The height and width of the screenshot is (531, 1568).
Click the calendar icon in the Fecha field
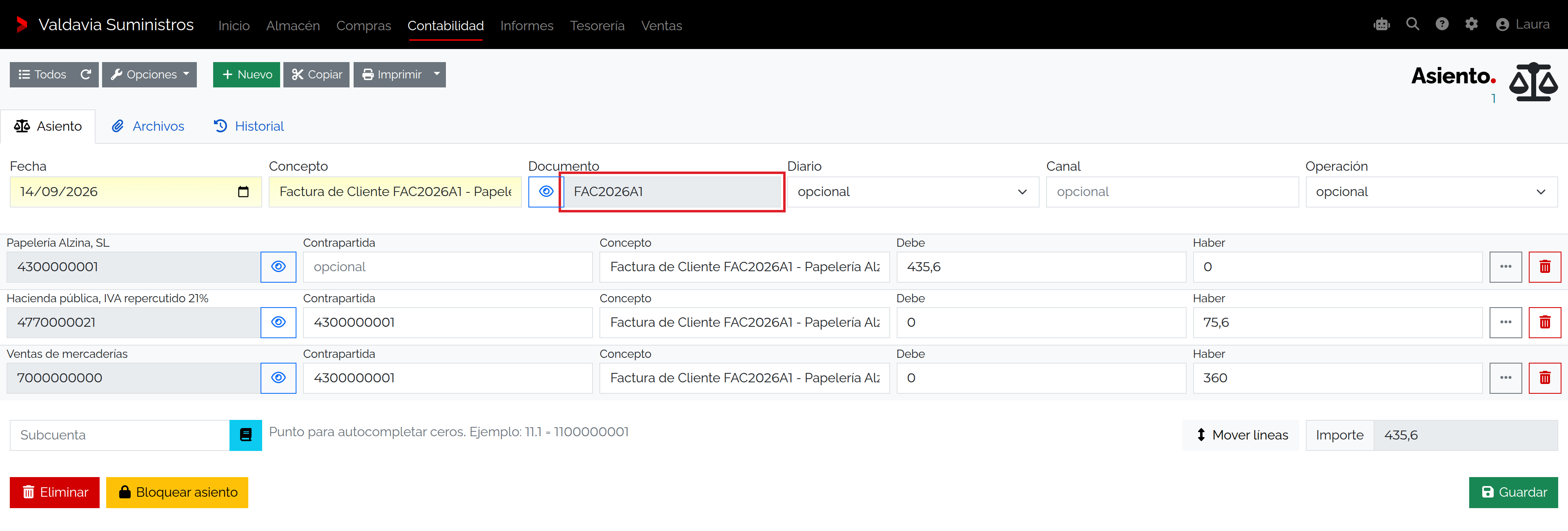[x=243, y=192]
